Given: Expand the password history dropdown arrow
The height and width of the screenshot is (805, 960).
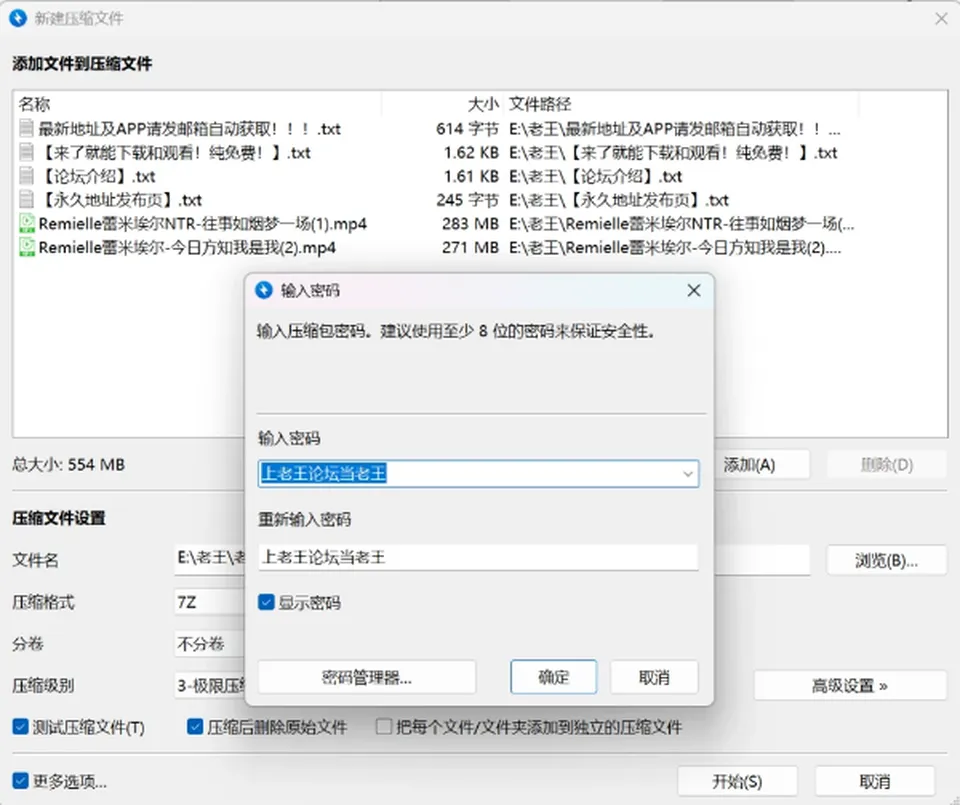Looking at the screenshot, I should [x=688, y=474].
